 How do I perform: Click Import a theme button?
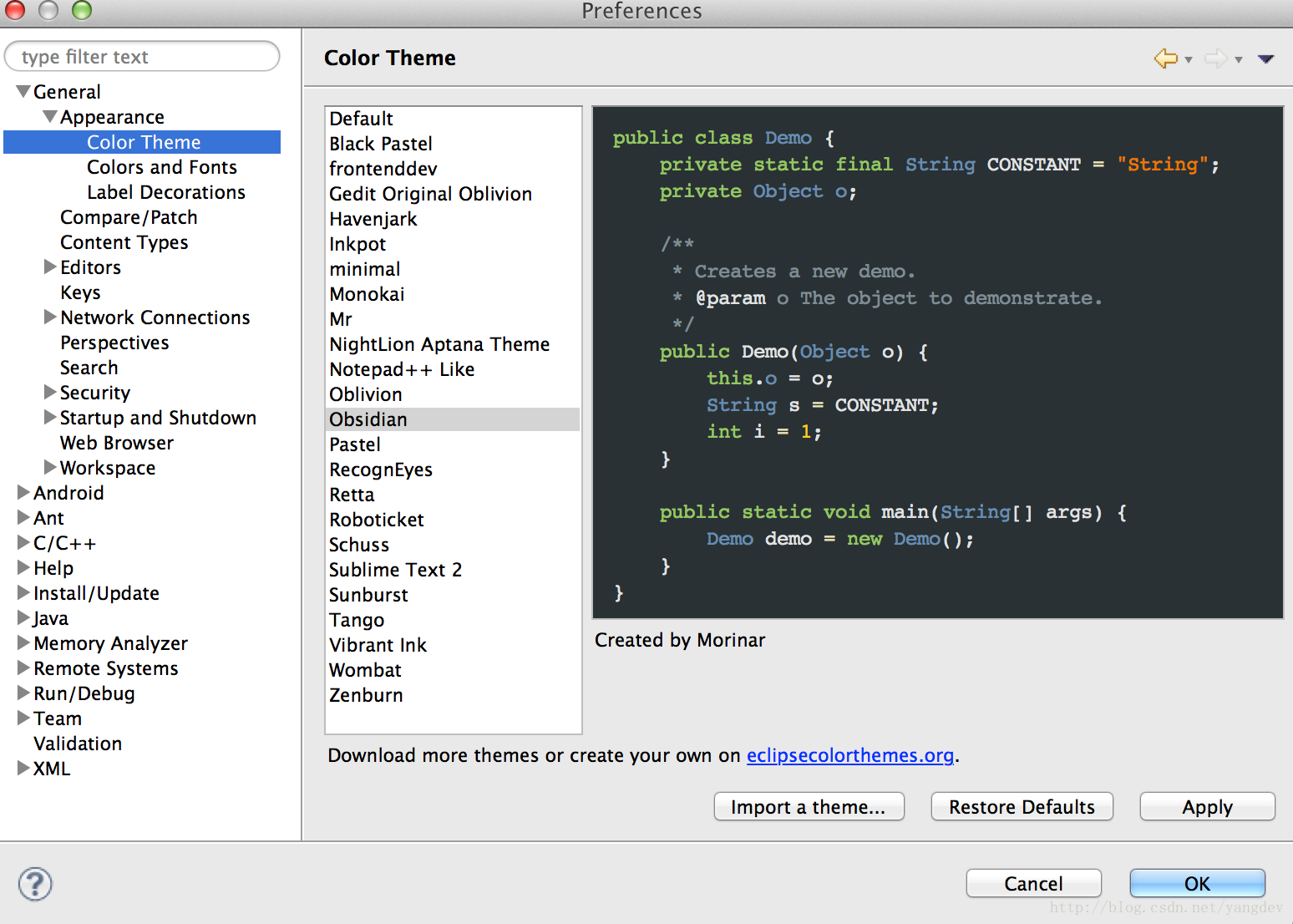809,807
